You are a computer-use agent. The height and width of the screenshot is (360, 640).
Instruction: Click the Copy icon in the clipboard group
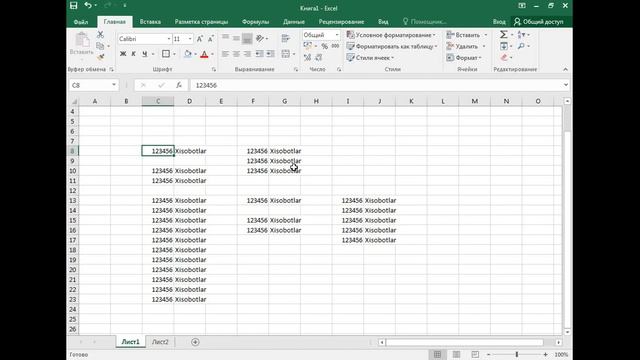[x=100, y=46]
